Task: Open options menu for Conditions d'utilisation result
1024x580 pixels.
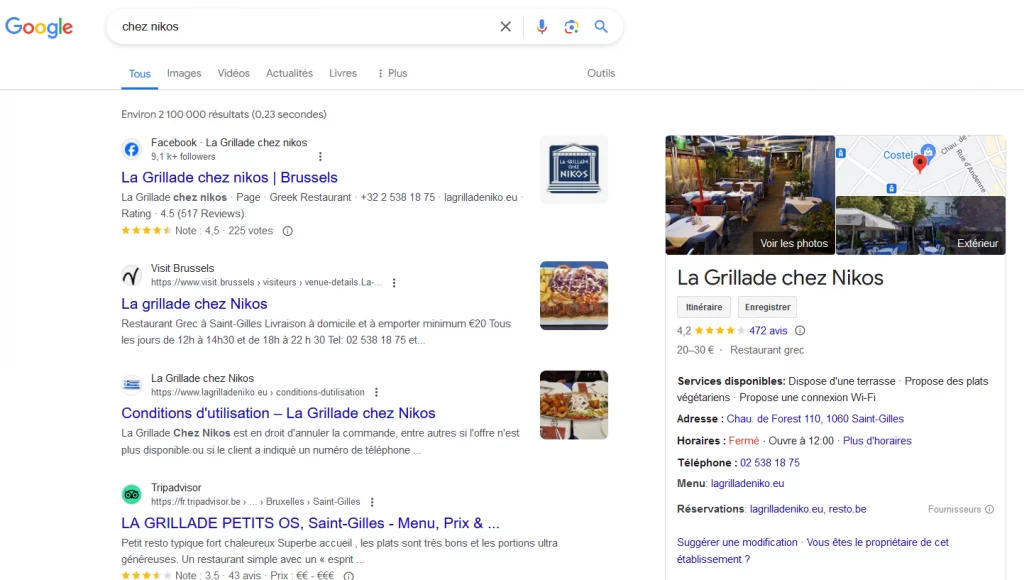Action: click(x=376, y=393)
